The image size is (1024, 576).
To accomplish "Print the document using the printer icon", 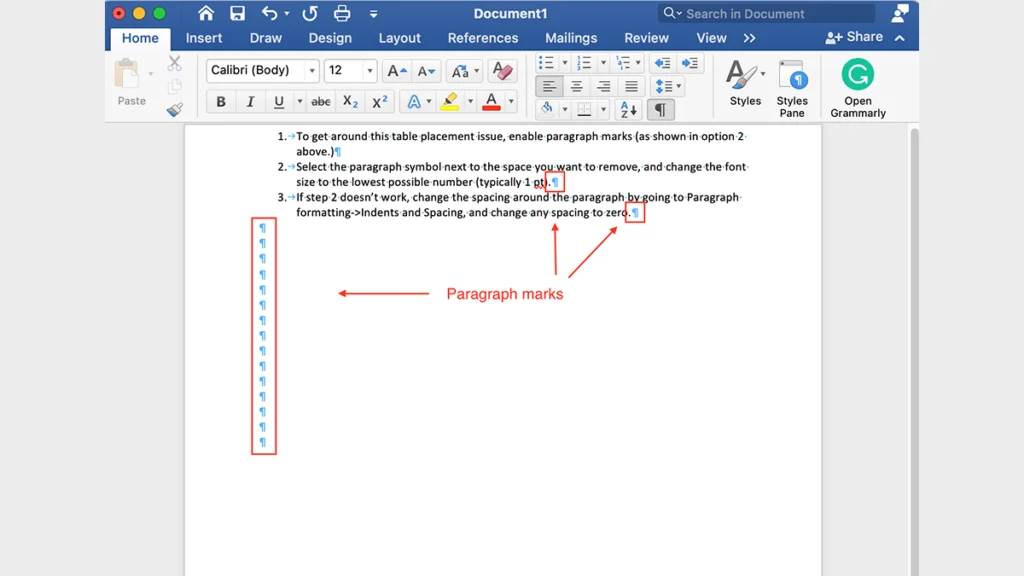I will point(342,13).
